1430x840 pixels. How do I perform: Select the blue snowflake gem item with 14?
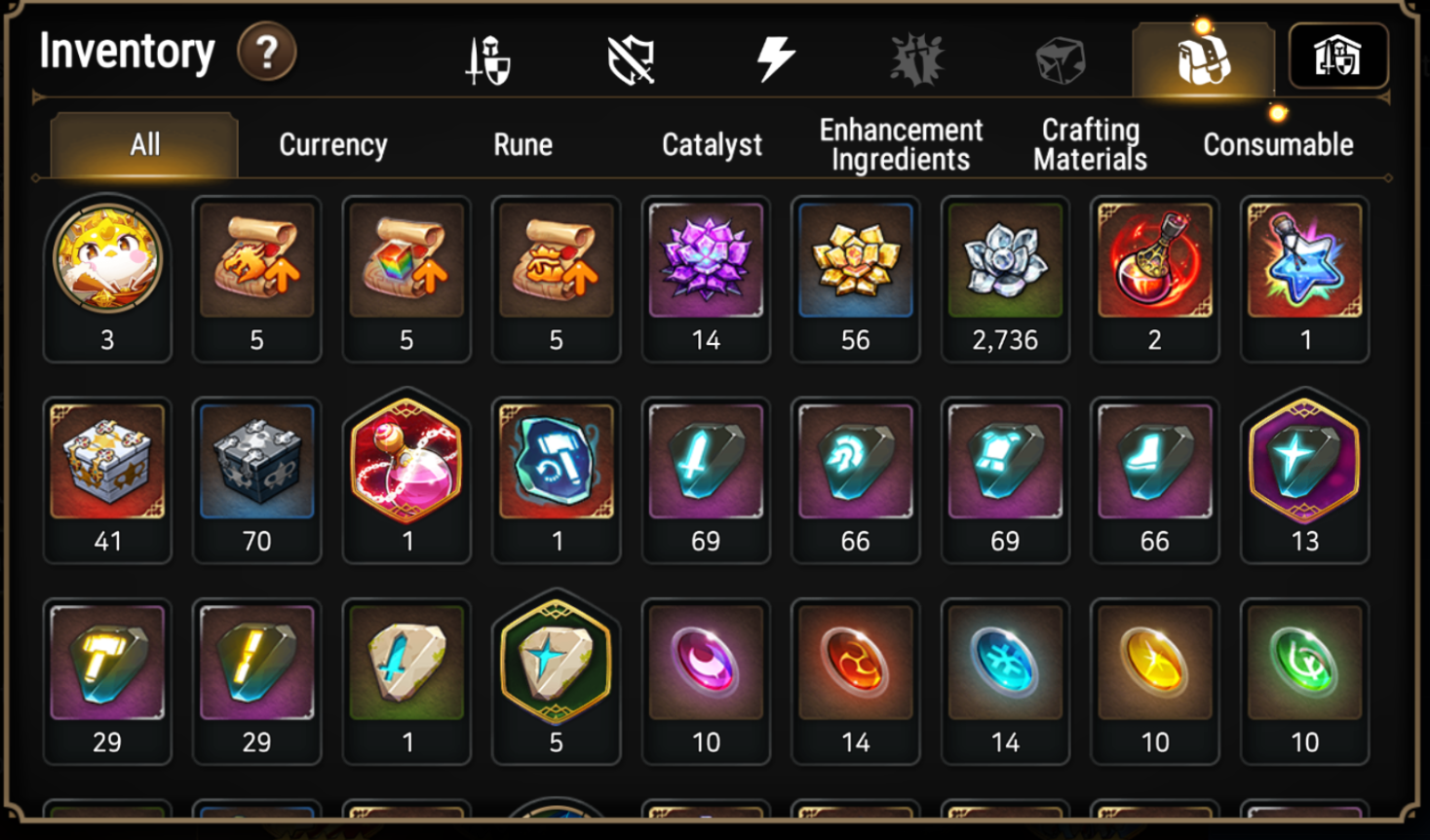[x=1005, y=682]
